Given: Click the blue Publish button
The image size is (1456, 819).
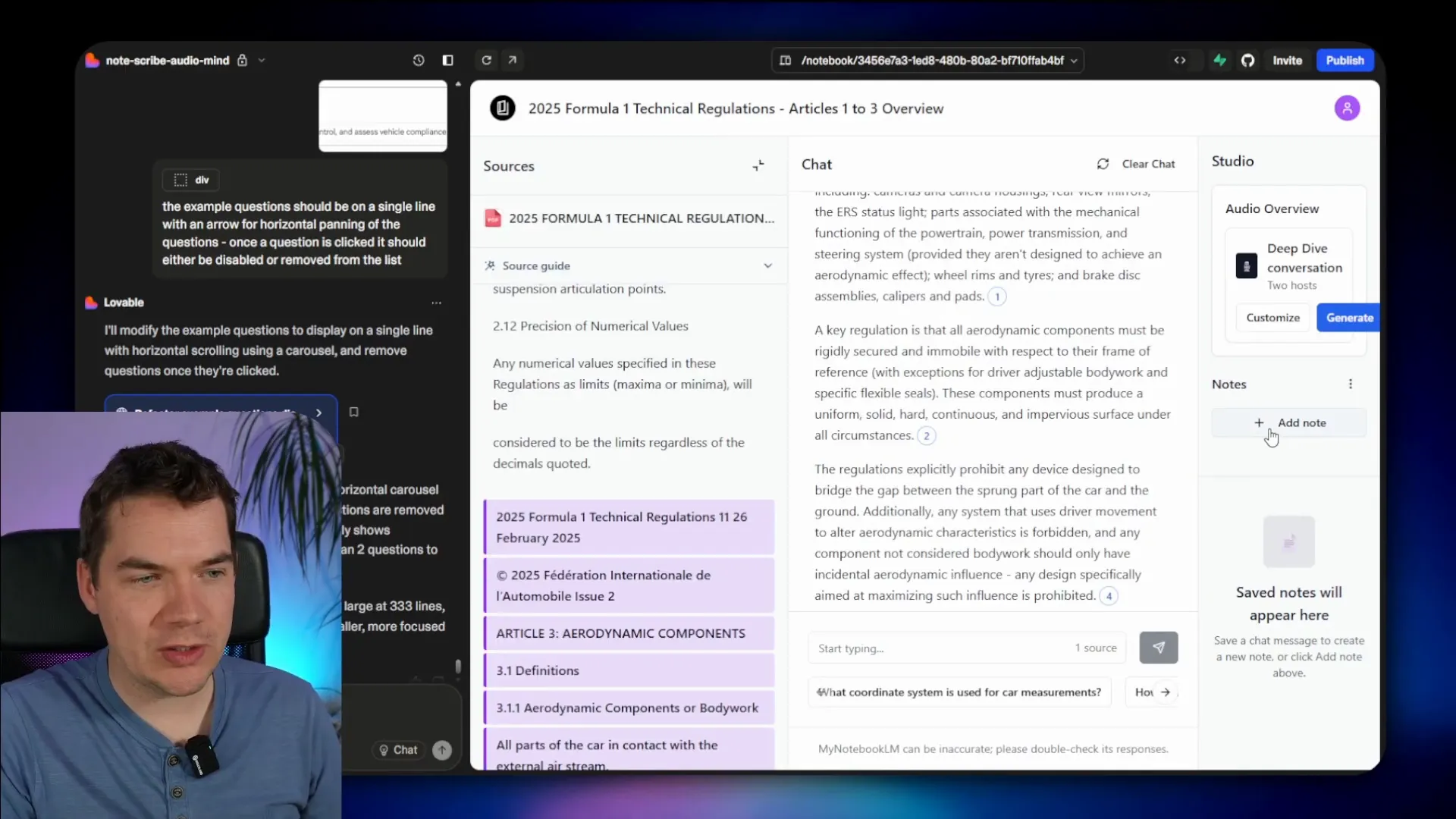Looking at the screenshot, I should (x=1345, y=61).
